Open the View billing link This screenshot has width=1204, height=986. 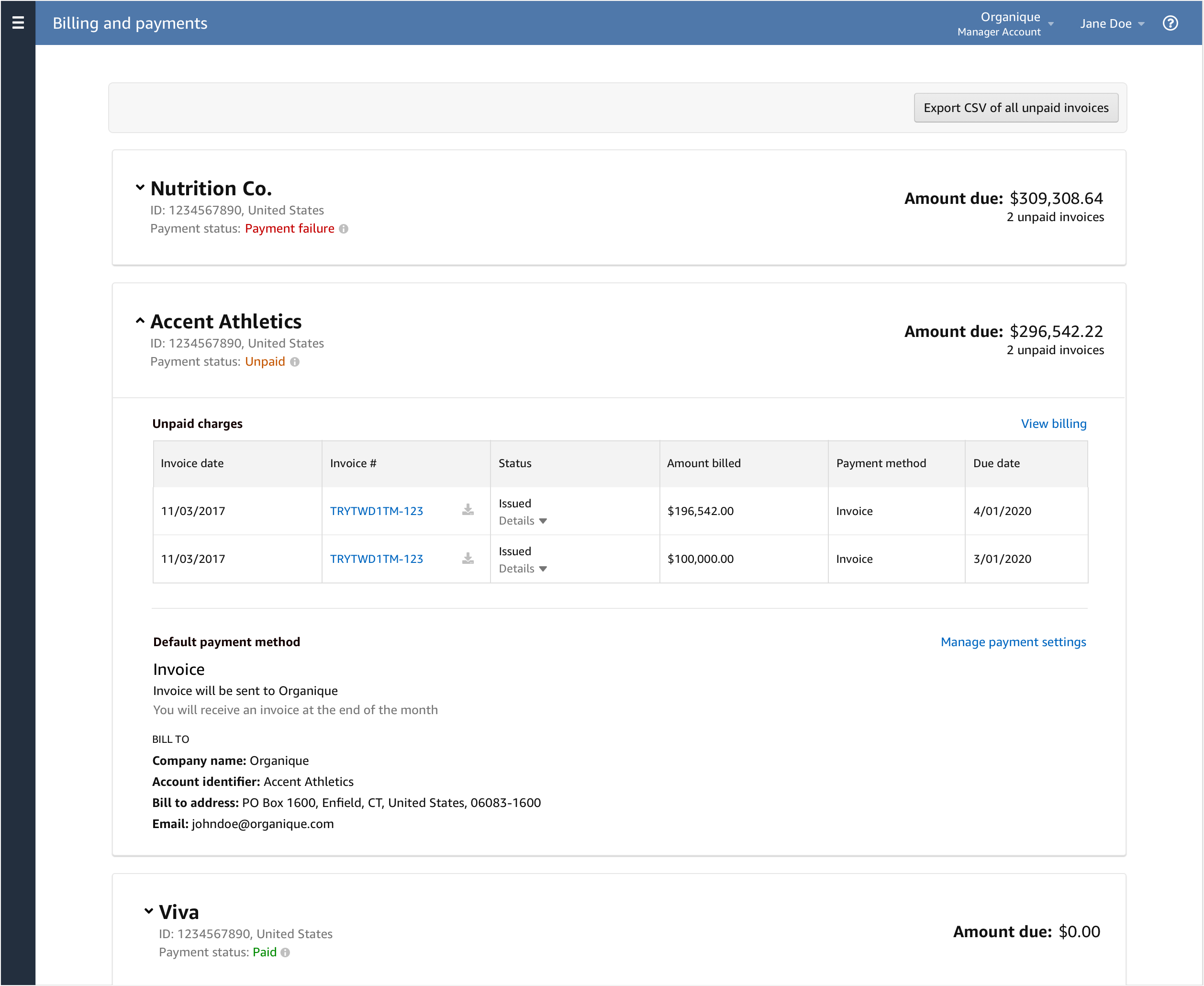(1053, 424)
